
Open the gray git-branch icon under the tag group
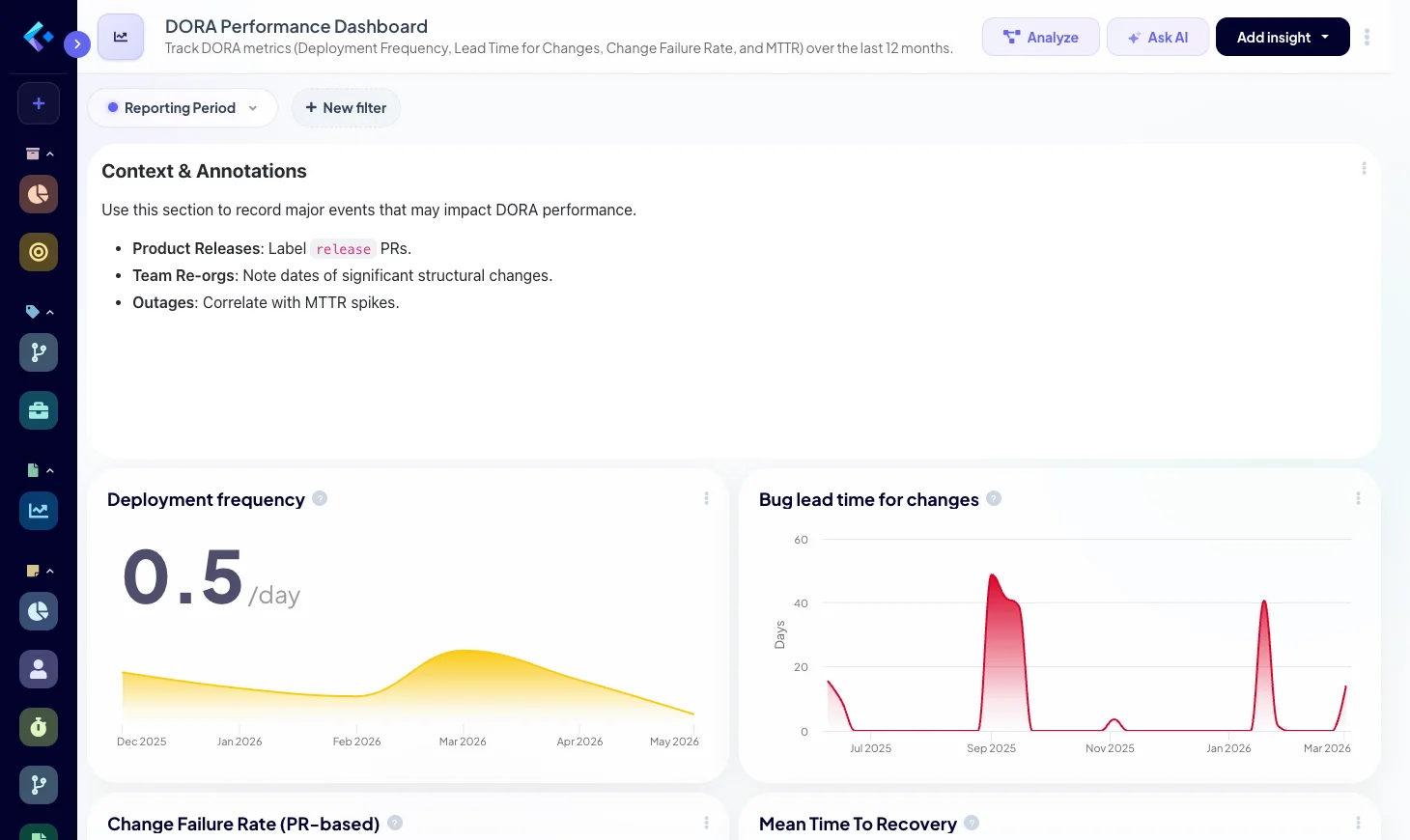pyautogui.click(x=39, y=352)
